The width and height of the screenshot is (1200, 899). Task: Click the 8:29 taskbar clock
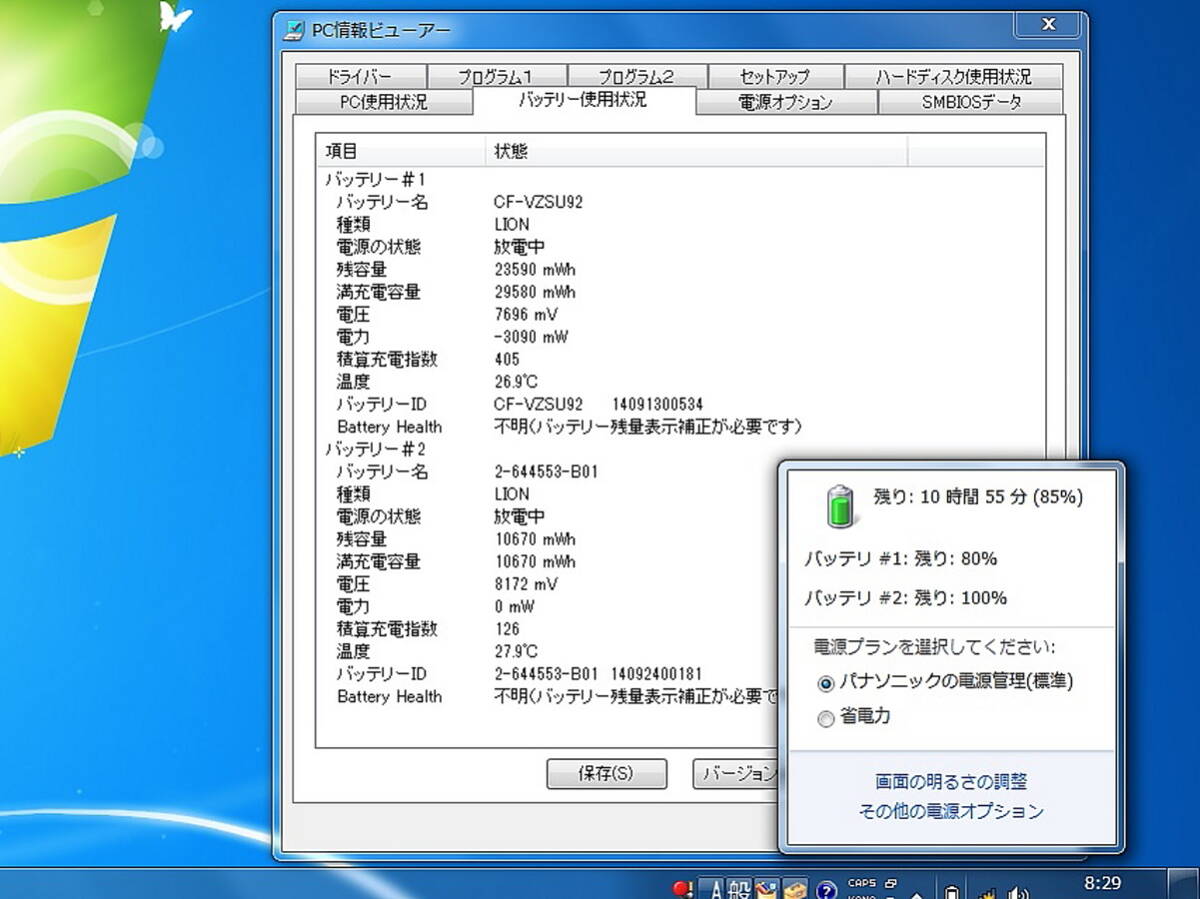coord(1102,884)
